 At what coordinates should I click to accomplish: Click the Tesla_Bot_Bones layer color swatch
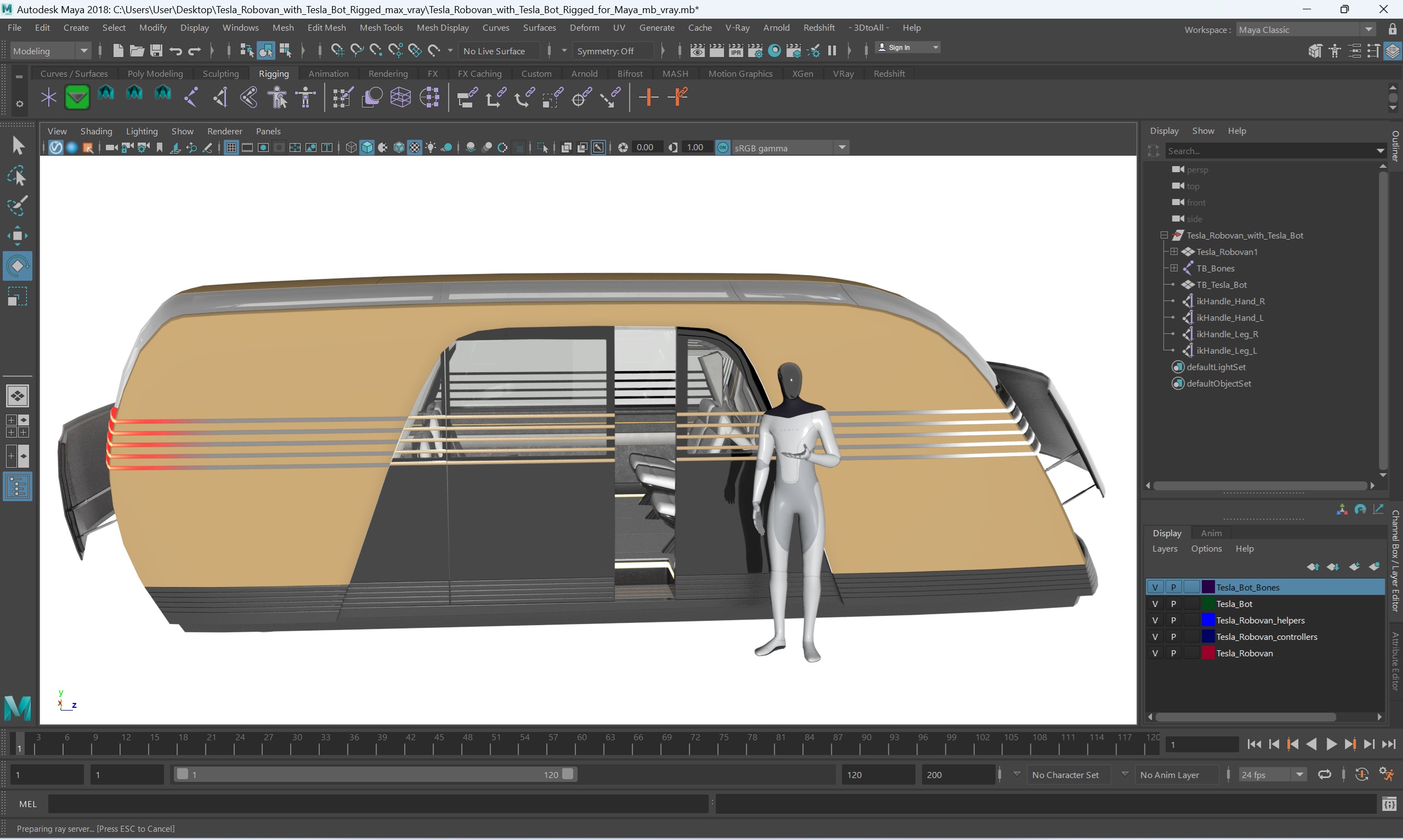click(x=1208, y=587)
